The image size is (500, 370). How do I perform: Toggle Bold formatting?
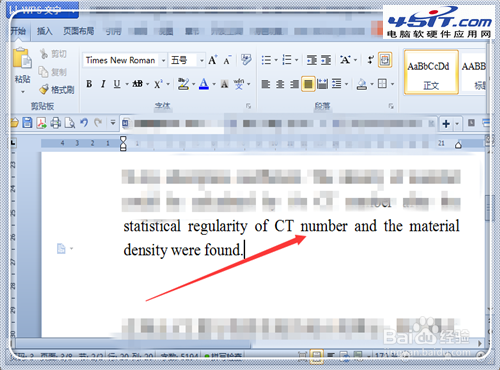point(89,84)
